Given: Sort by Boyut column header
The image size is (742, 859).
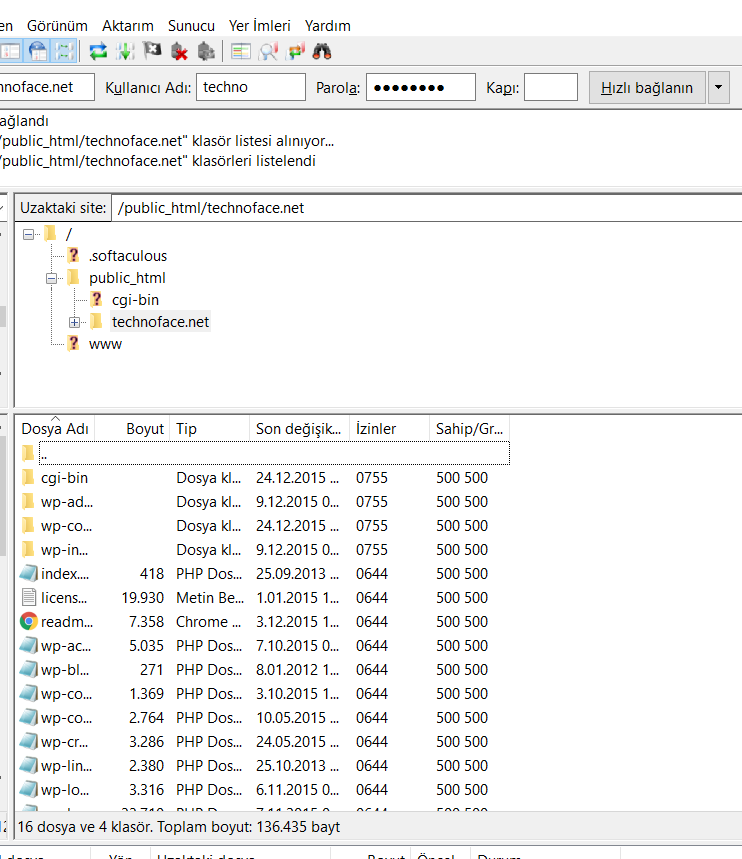Looking at the screenshot, I should [132, 429].
